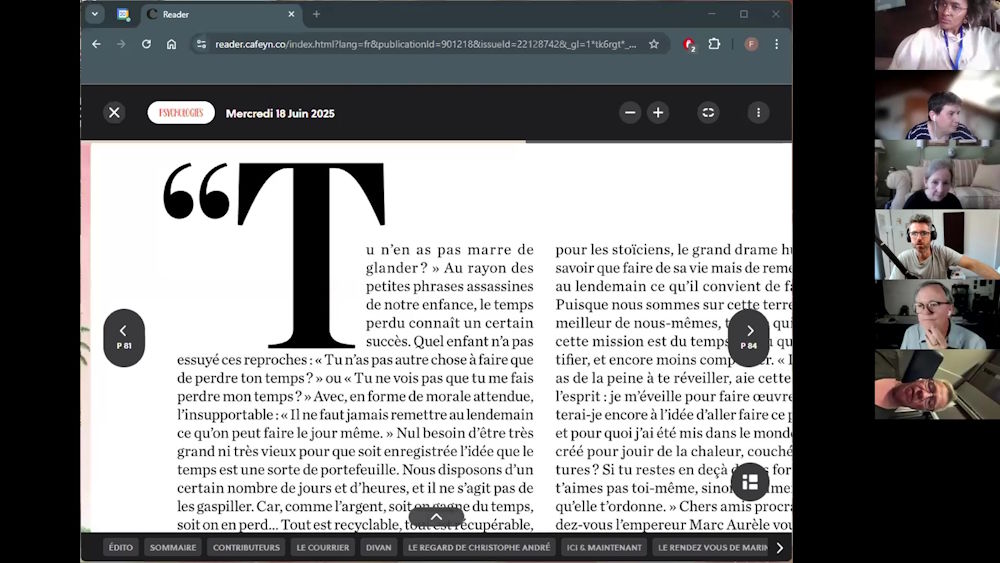This screenshot has width=1000, height=563.
Task: Select the CONTRIBUTEURS section
Action: (x=246, y=547)
